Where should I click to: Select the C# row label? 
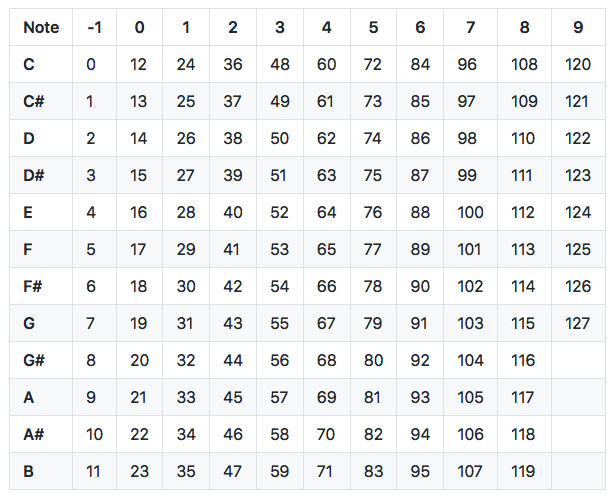click(x=36, y=101)
